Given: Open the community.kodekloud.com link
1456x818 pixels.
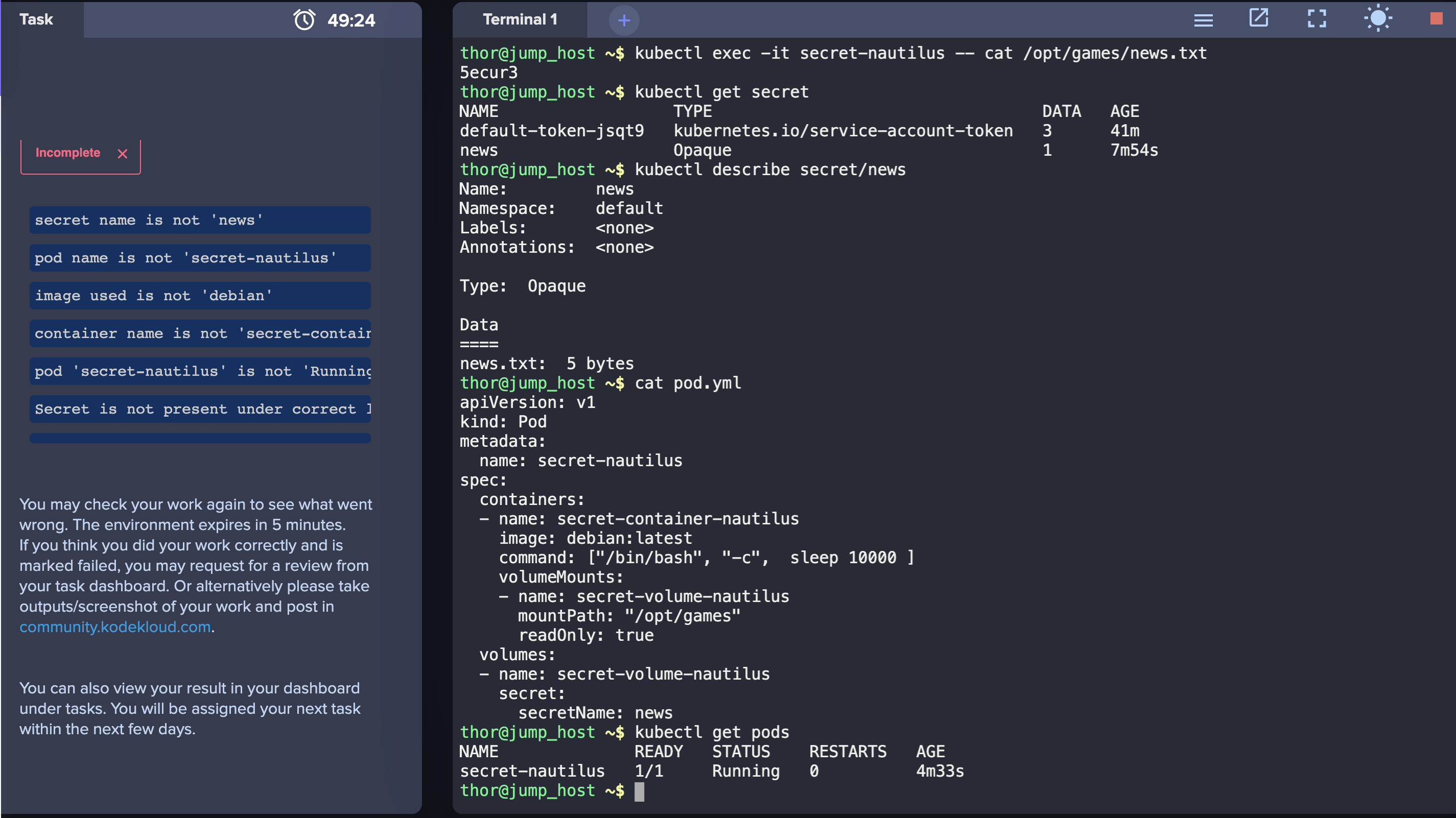Looking at the screenshot, I should 115,627.
